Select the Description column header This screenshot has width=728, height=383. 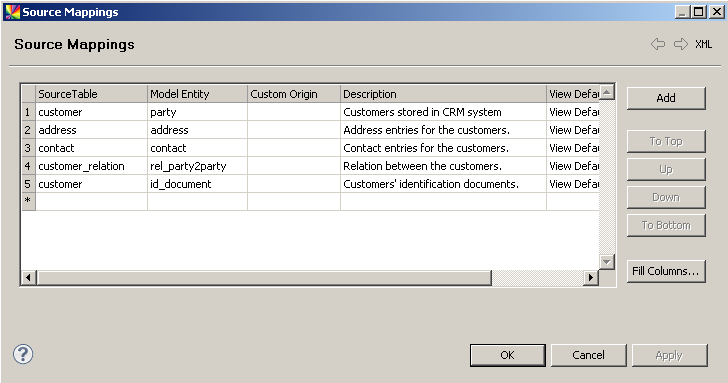(443, 94)
